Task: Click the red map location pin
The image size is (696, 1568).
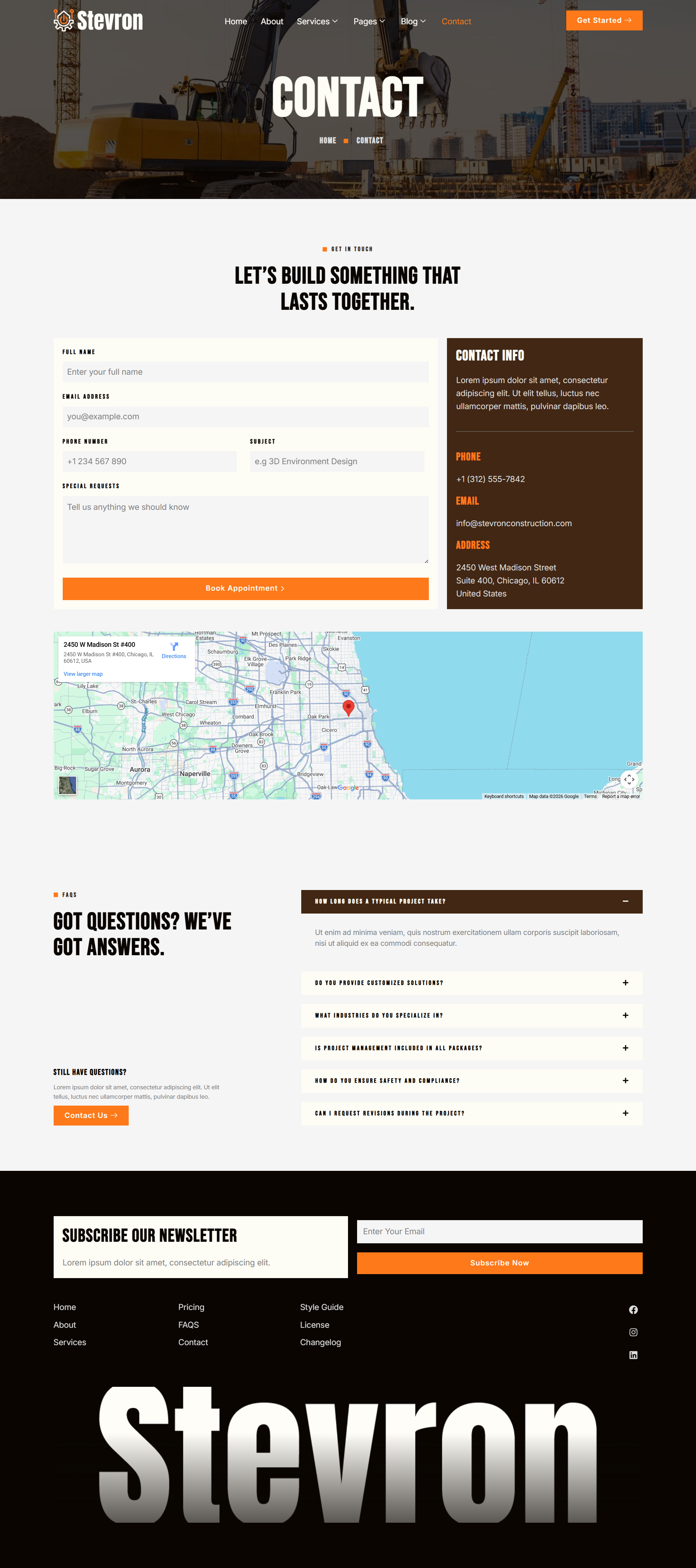Action: 348,707
